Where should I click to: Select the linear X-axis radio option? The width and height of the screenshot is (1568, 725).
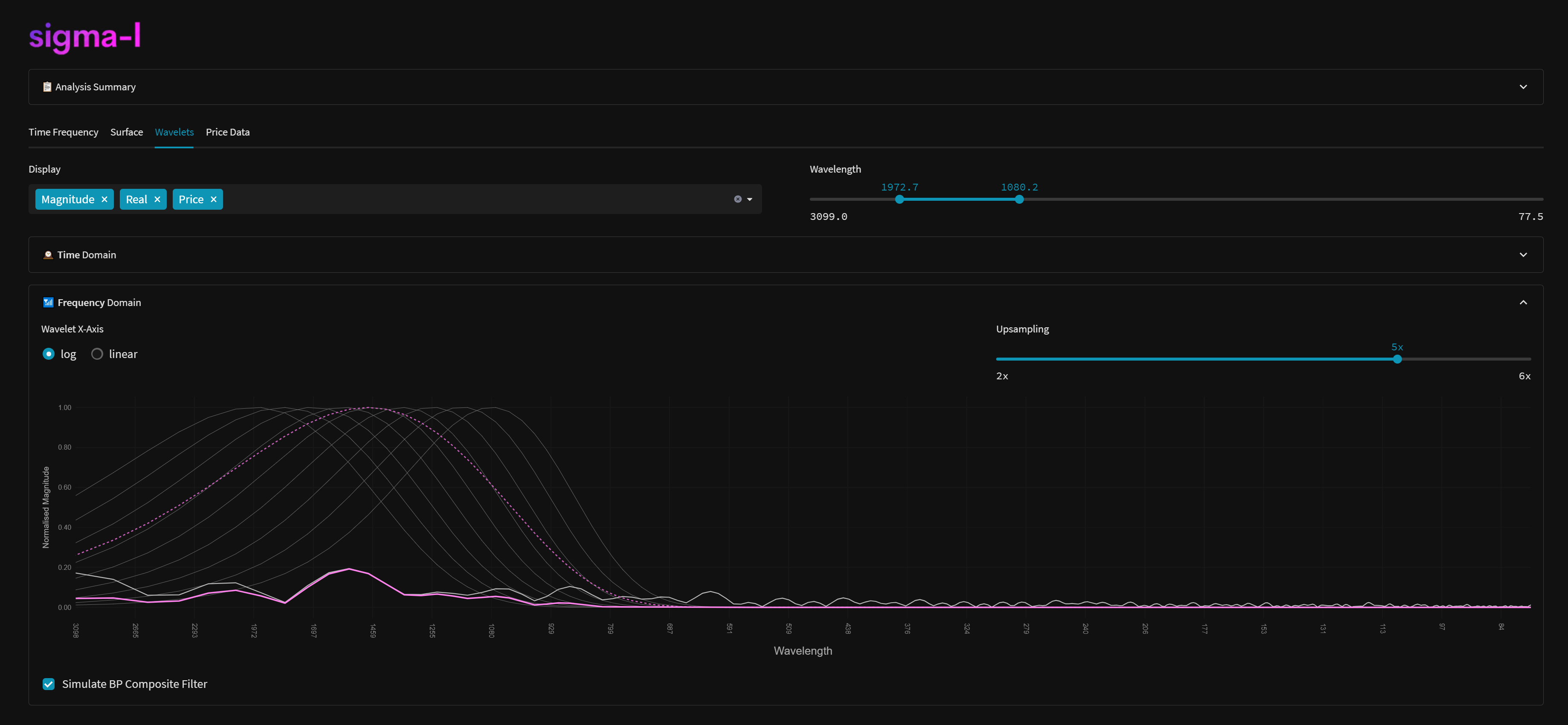pyautogui.click(x=97, y=354)
